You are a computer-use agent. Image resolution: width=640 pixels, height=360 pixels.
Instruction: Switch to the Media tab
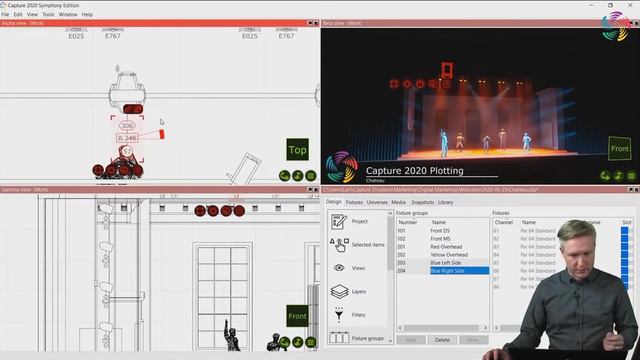pyautogui.click(x=398, y=202)
